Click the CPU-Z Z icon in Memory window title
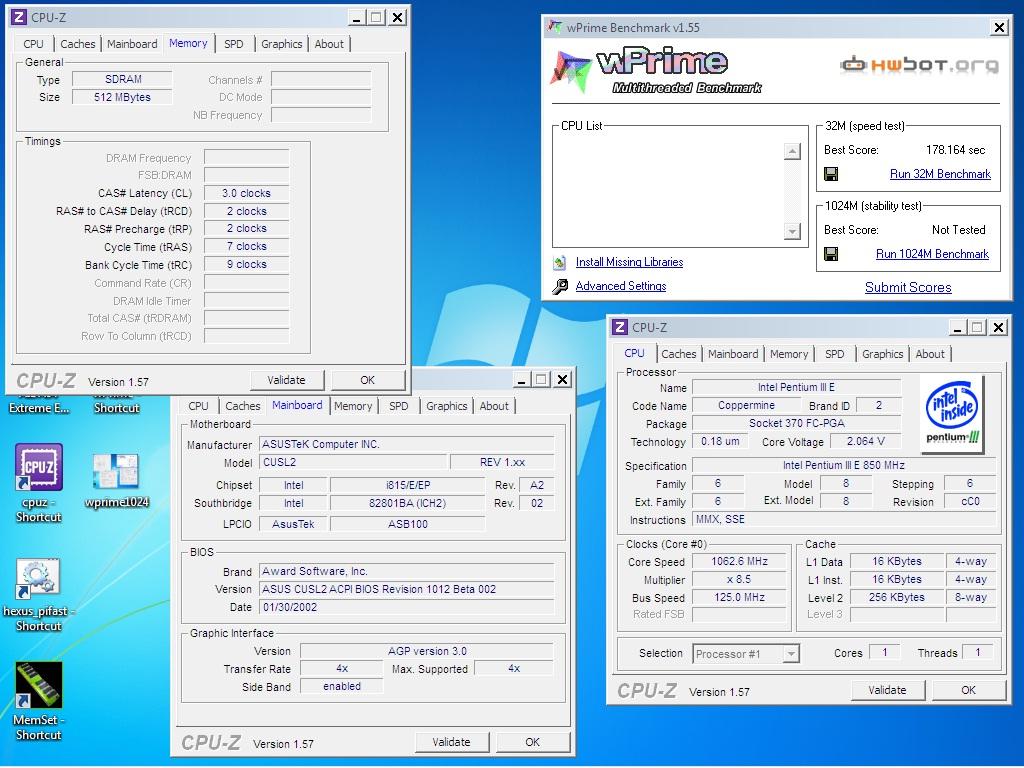This screenshot has width=1024, height=768. pos(20,17)
